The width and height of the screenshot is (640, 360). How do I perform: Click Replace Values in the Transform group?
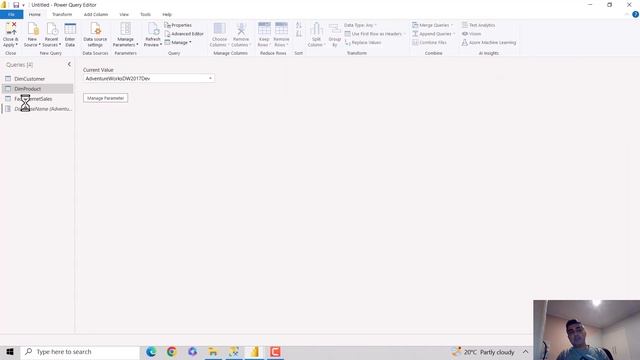[363, 42]
